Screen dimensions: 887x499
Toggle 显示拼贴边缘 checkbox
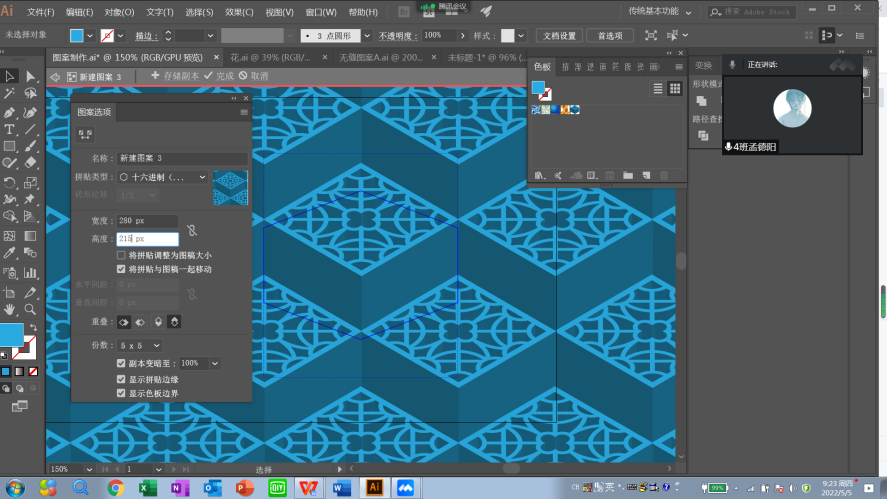click(x=122, y=380)
